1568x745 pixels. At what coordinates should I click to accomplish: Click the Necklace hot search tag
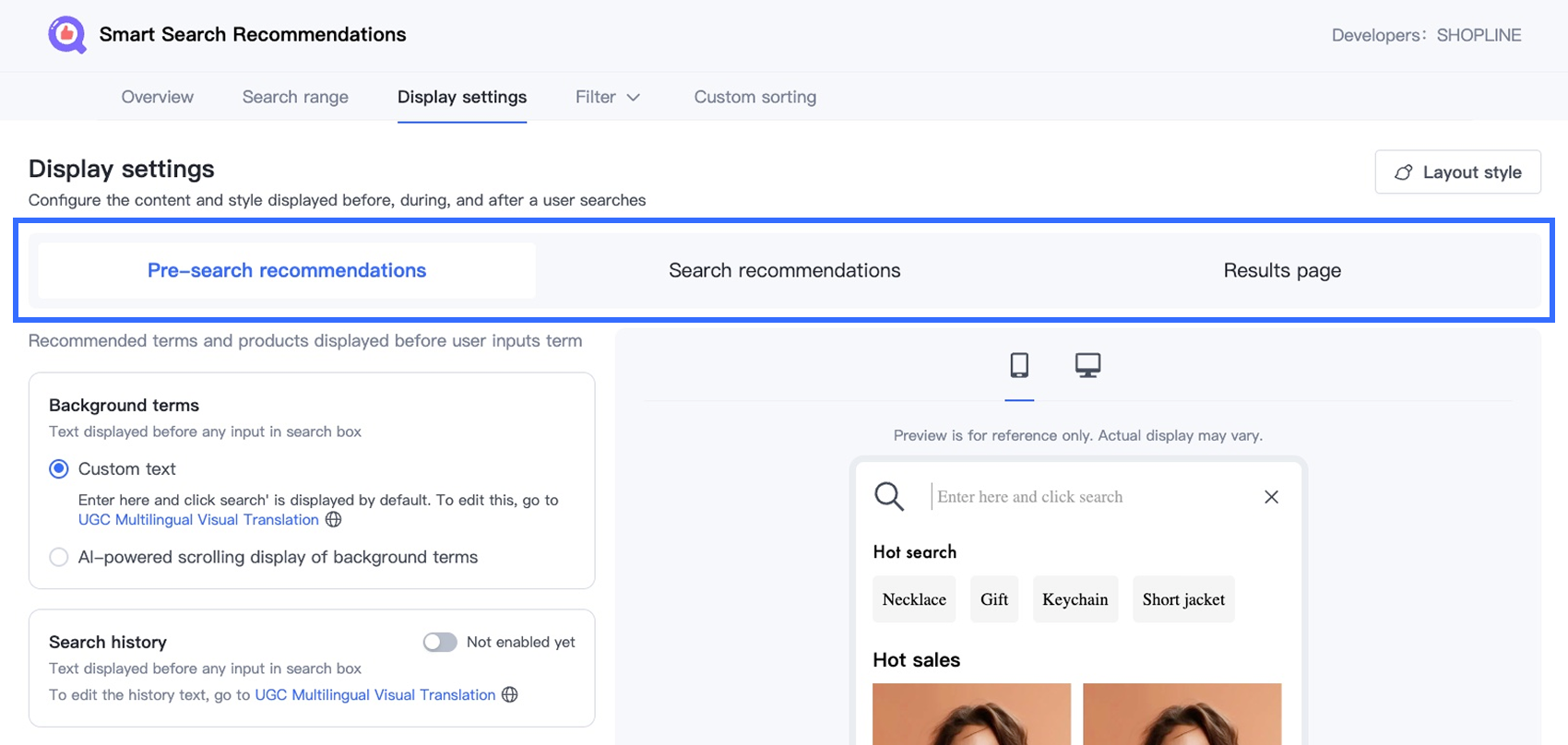click(x=914, y=599)
